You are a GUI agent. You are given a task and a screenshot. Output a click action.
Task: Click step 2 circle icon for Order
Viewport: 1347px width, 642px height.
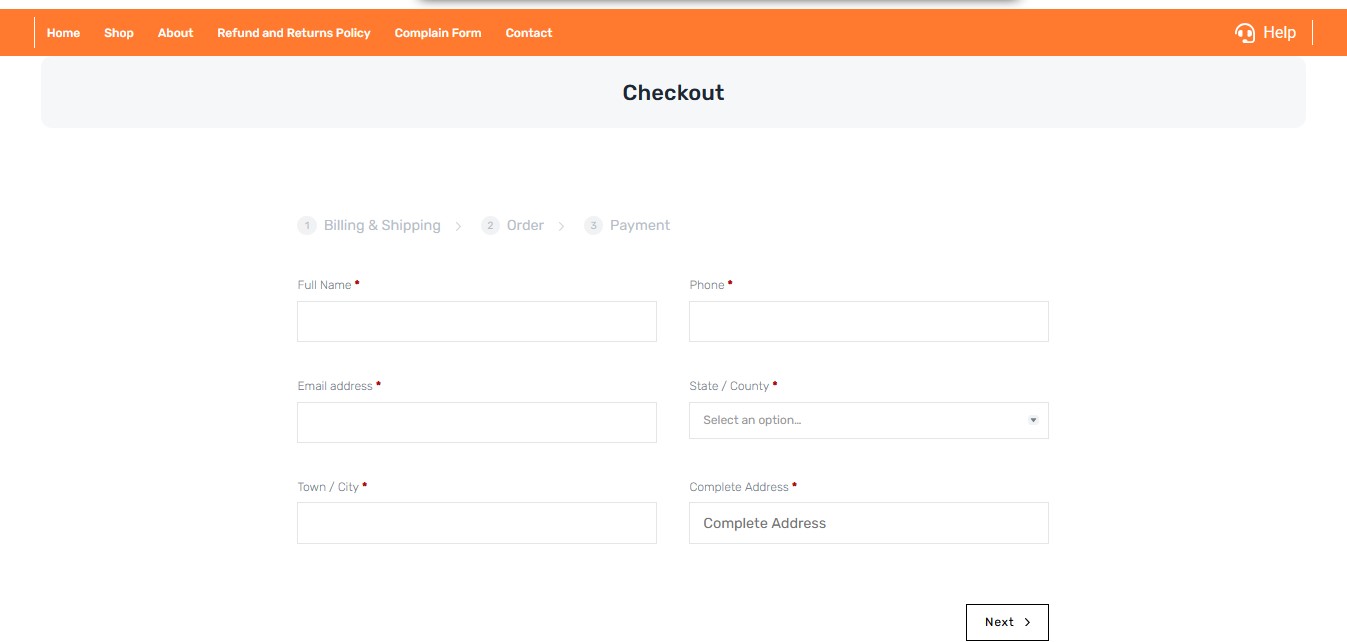tap(490, 226)
